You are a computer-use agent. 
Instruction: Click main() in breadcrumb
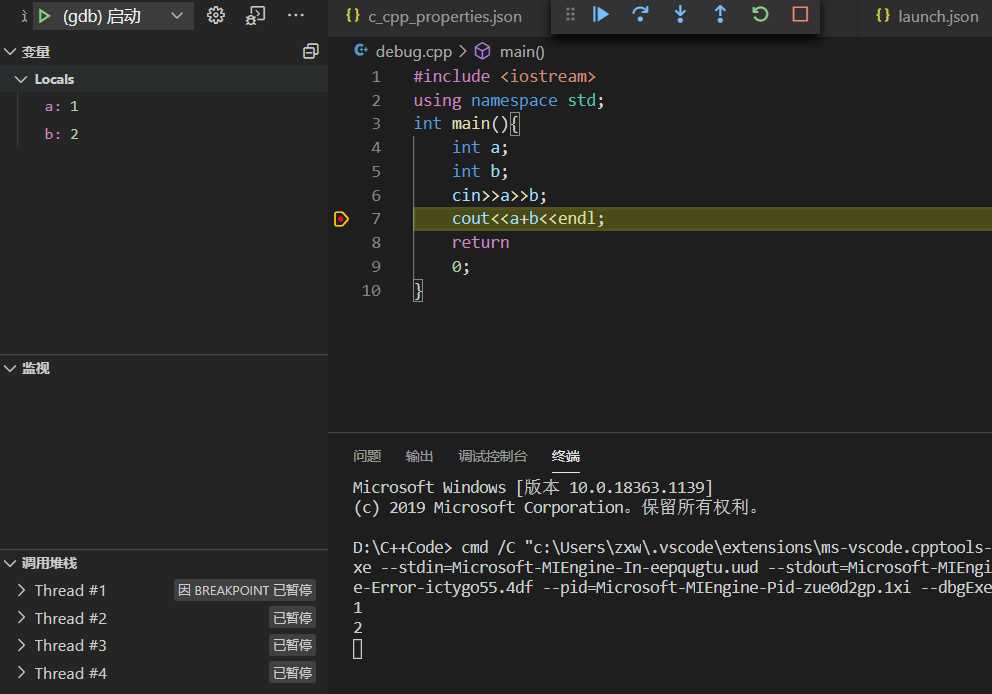522,52
